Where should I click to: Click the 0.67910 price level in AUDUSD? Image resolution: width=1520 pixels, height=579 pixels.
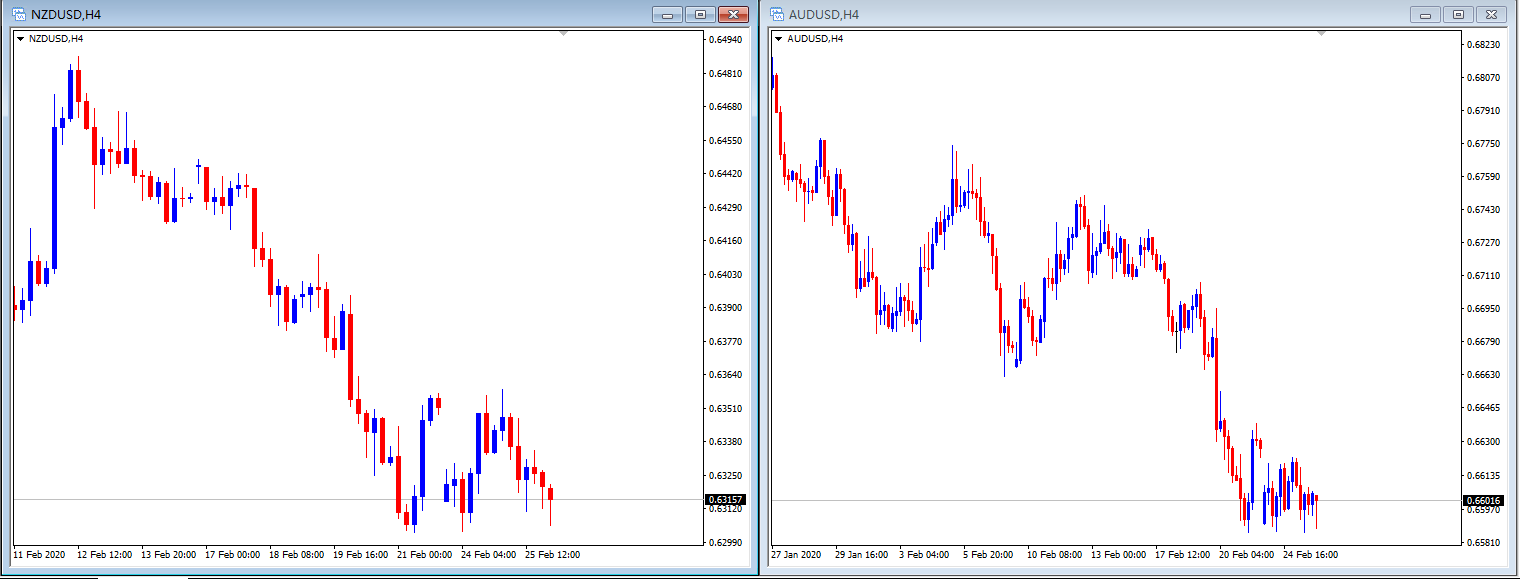[1483, 111]
